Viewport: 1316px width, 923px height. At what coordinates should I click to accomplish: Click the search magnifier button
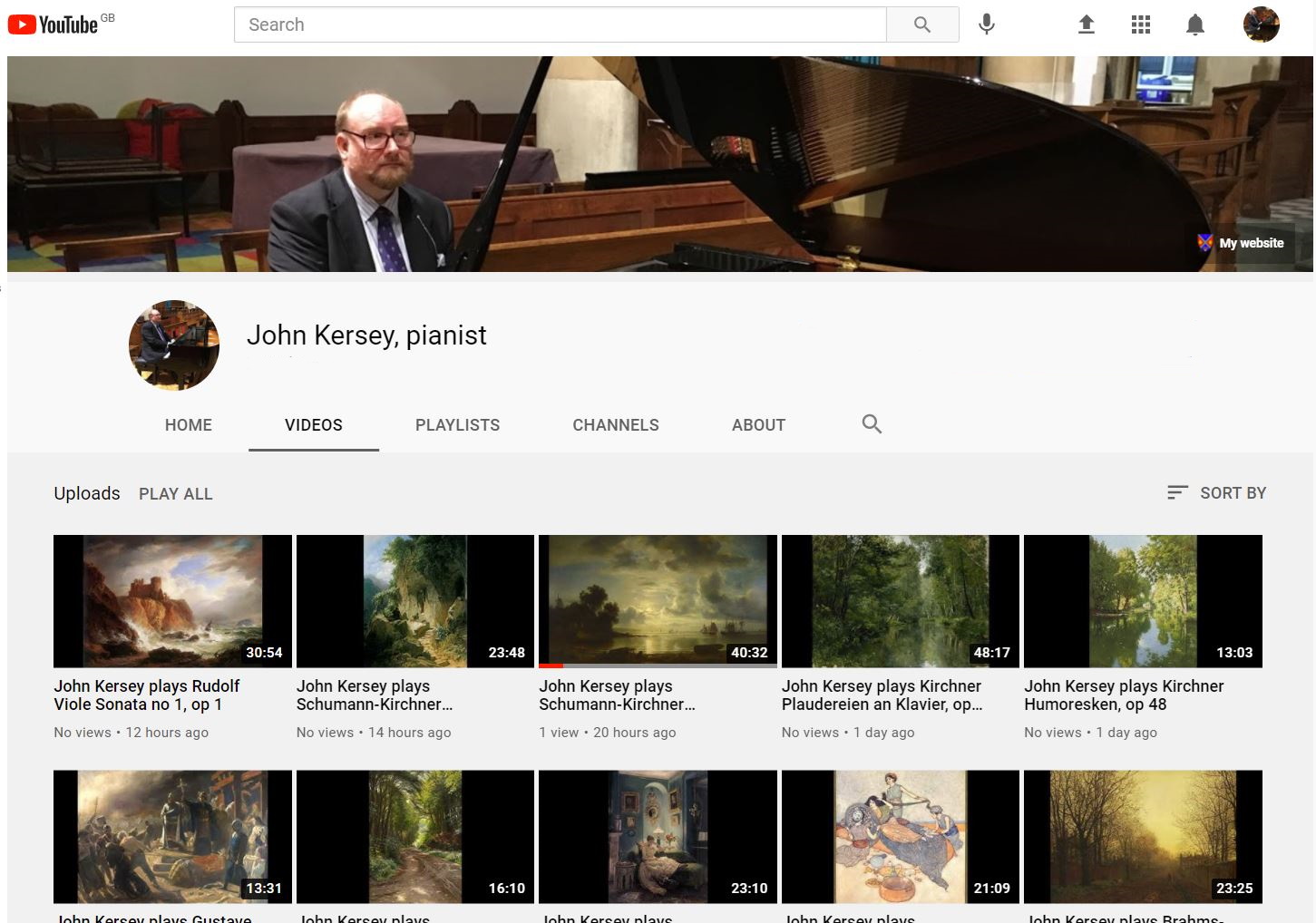(921, 24)
